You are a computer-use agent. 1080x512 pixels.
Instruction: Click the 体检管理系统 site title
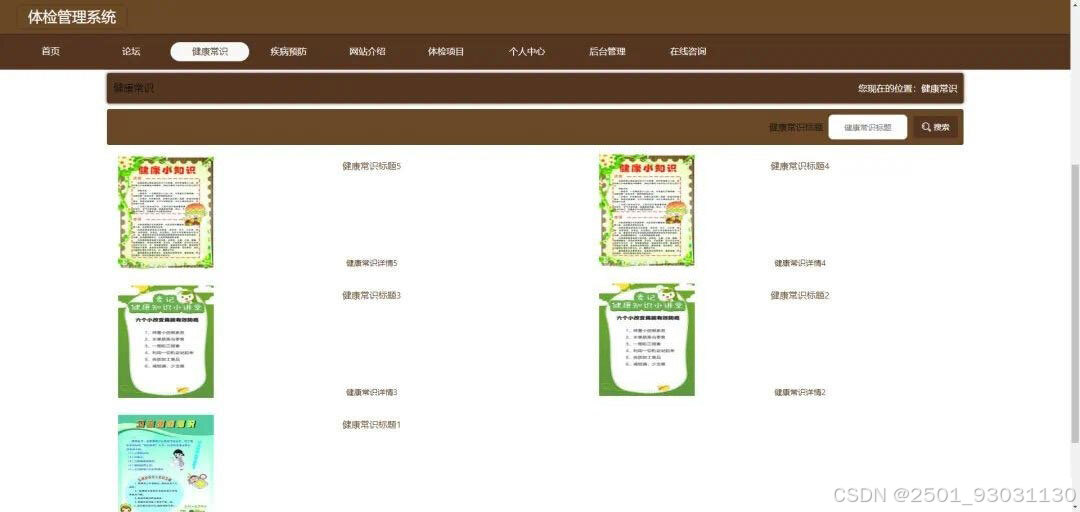click(x=72, y=17)
